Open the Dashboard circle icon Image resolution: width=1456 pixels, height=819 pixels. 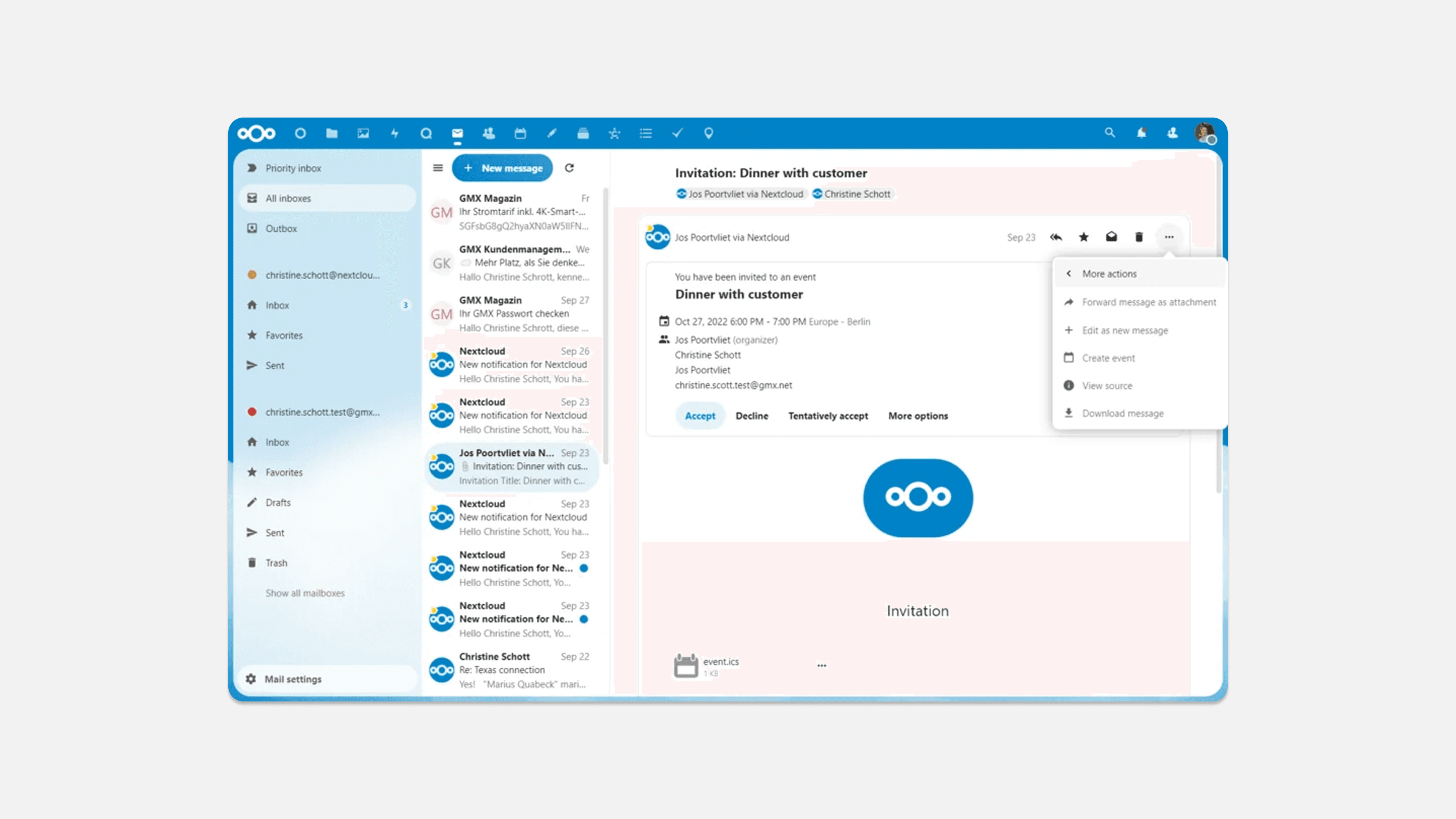tap(300, 133)
